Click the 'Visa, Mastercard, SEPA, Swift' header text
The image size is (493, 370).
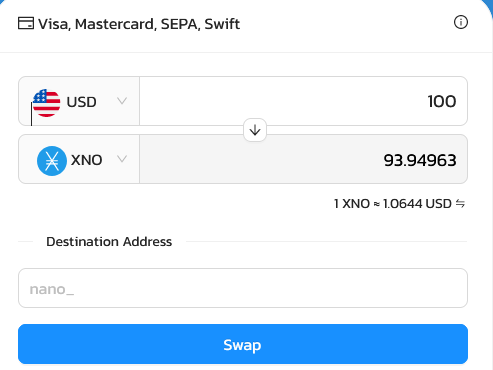139,24
